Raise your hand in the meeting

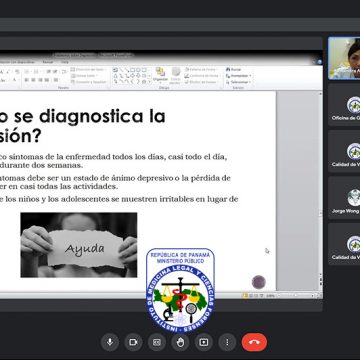180,342
